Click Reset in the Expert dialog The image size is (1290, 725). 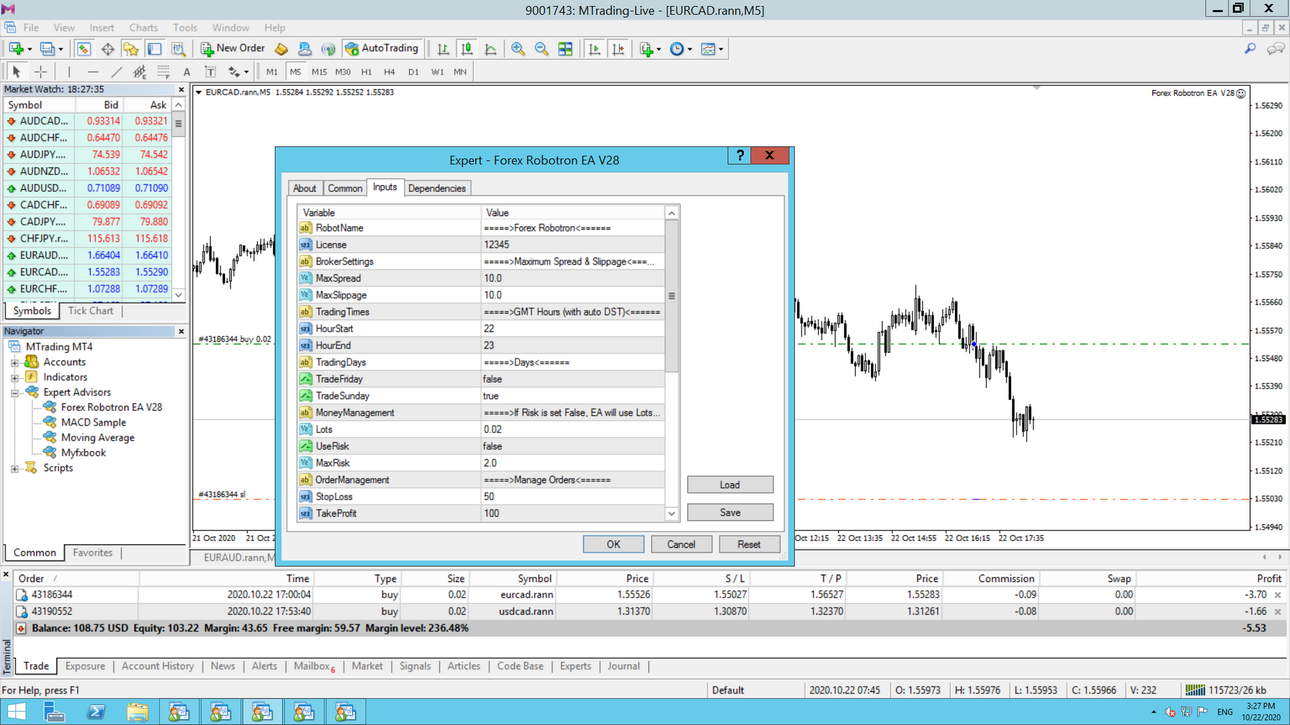pos(749,544)
